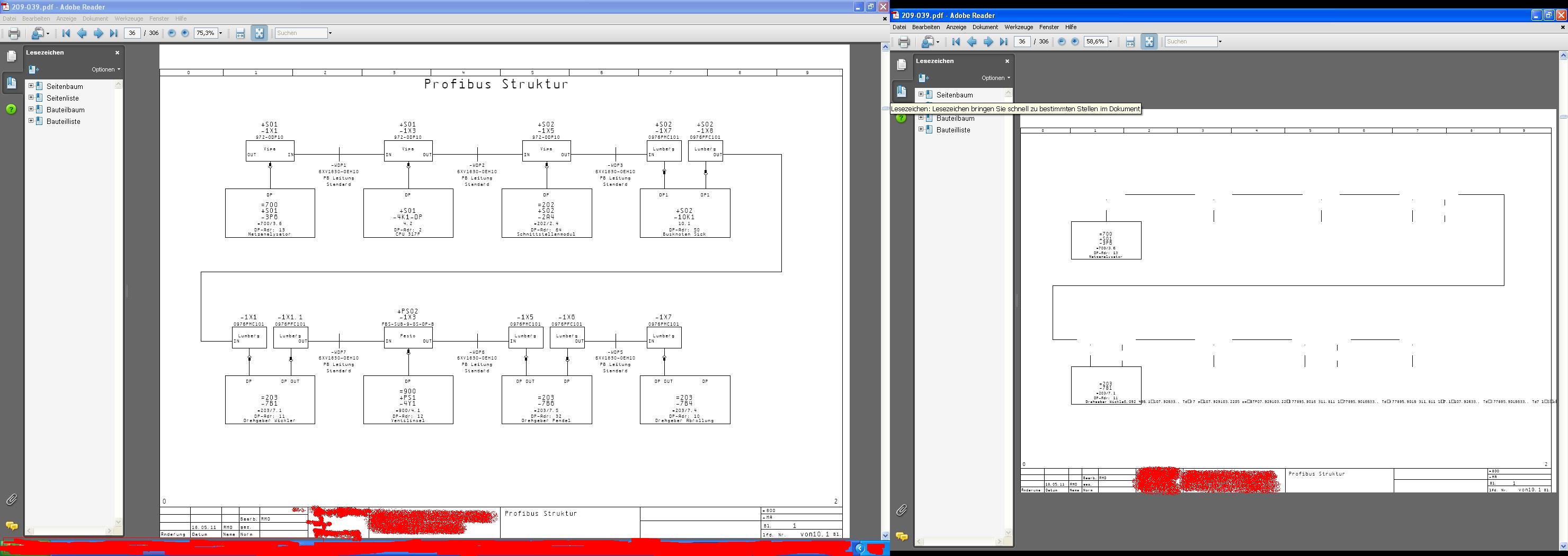Viewport: 1568px width, 556px height.
Task: Open Optionen dropdown in right bookmarks panel
Action: [996, 78]
